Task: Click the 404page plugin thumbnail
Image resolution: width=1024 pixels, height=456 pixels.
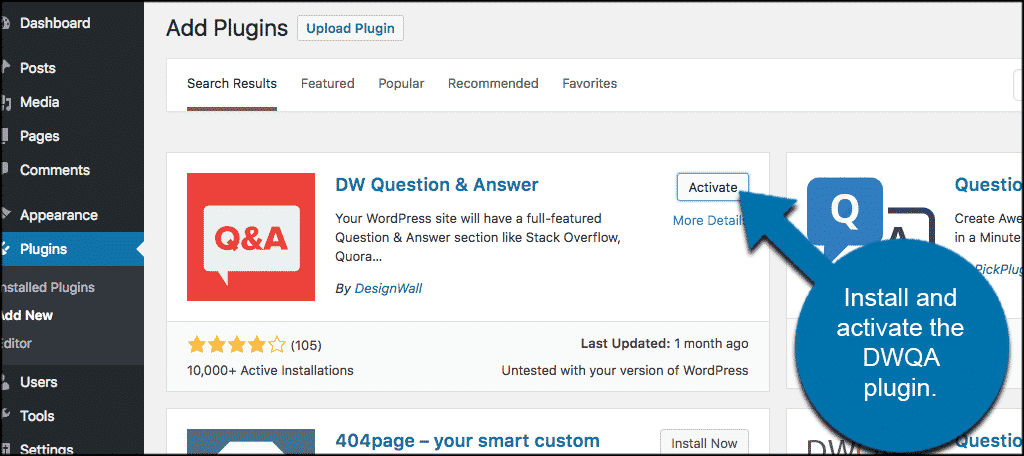Action: 251,442
